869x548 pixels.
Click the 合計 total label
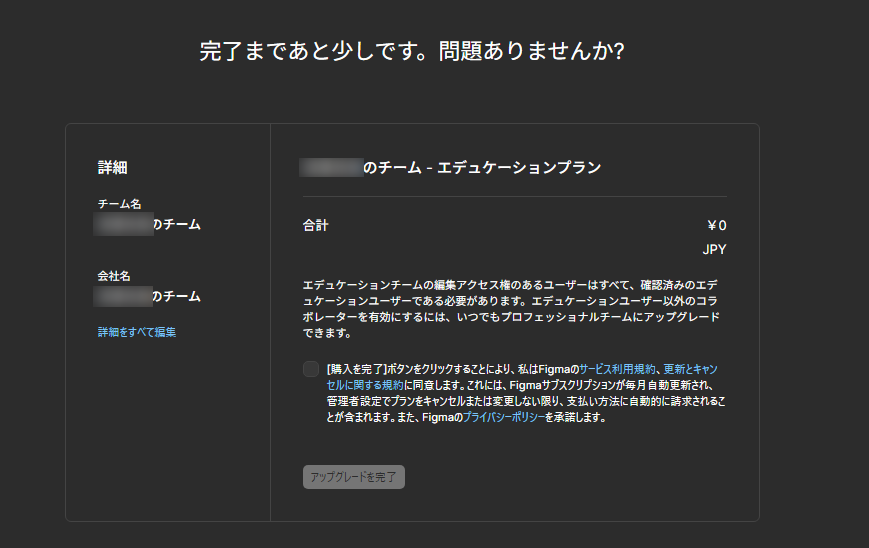(315, 226)
